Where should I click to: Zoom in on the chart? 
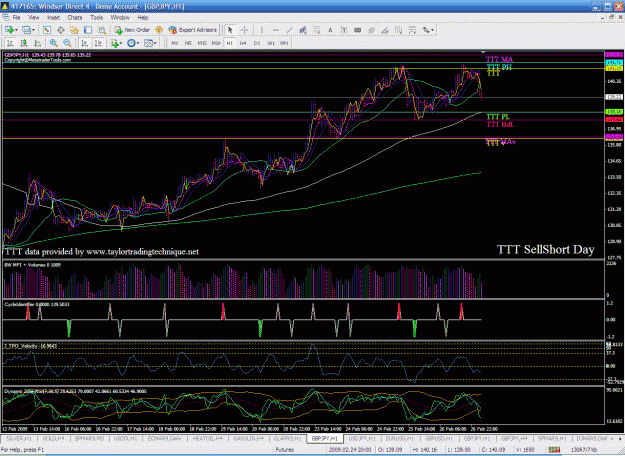click(53, 43)
